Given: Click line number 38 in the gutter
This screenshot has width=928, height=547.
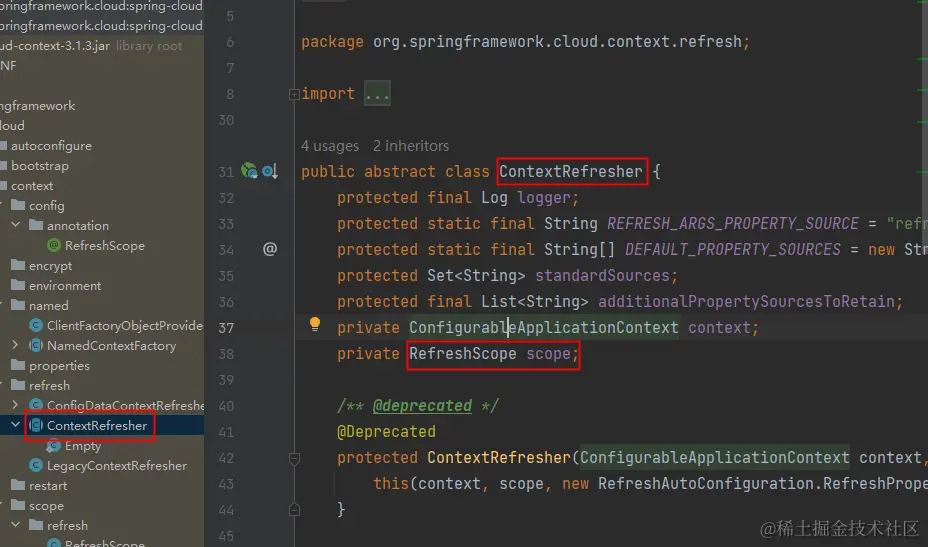Looking at the screenshot, I should coord(226,354).
